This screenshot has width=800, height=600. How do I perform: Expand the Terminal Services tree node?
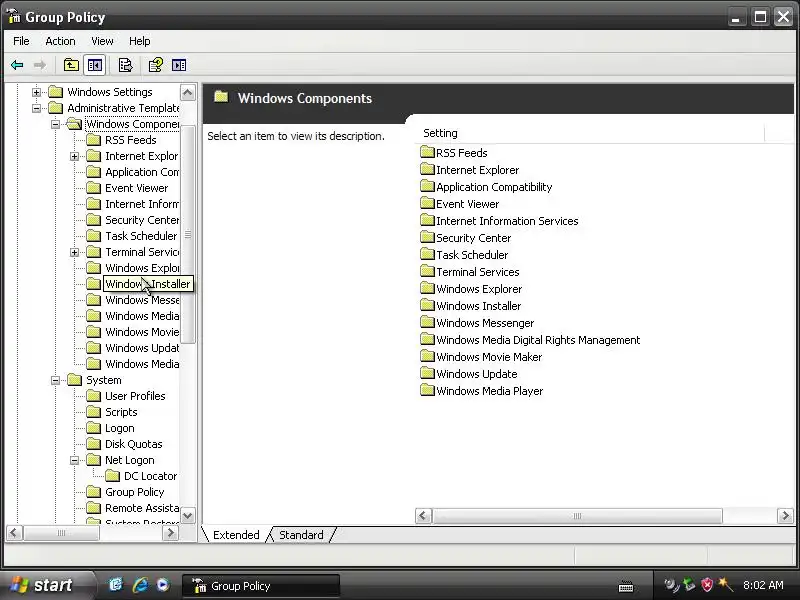coord(74,252)
